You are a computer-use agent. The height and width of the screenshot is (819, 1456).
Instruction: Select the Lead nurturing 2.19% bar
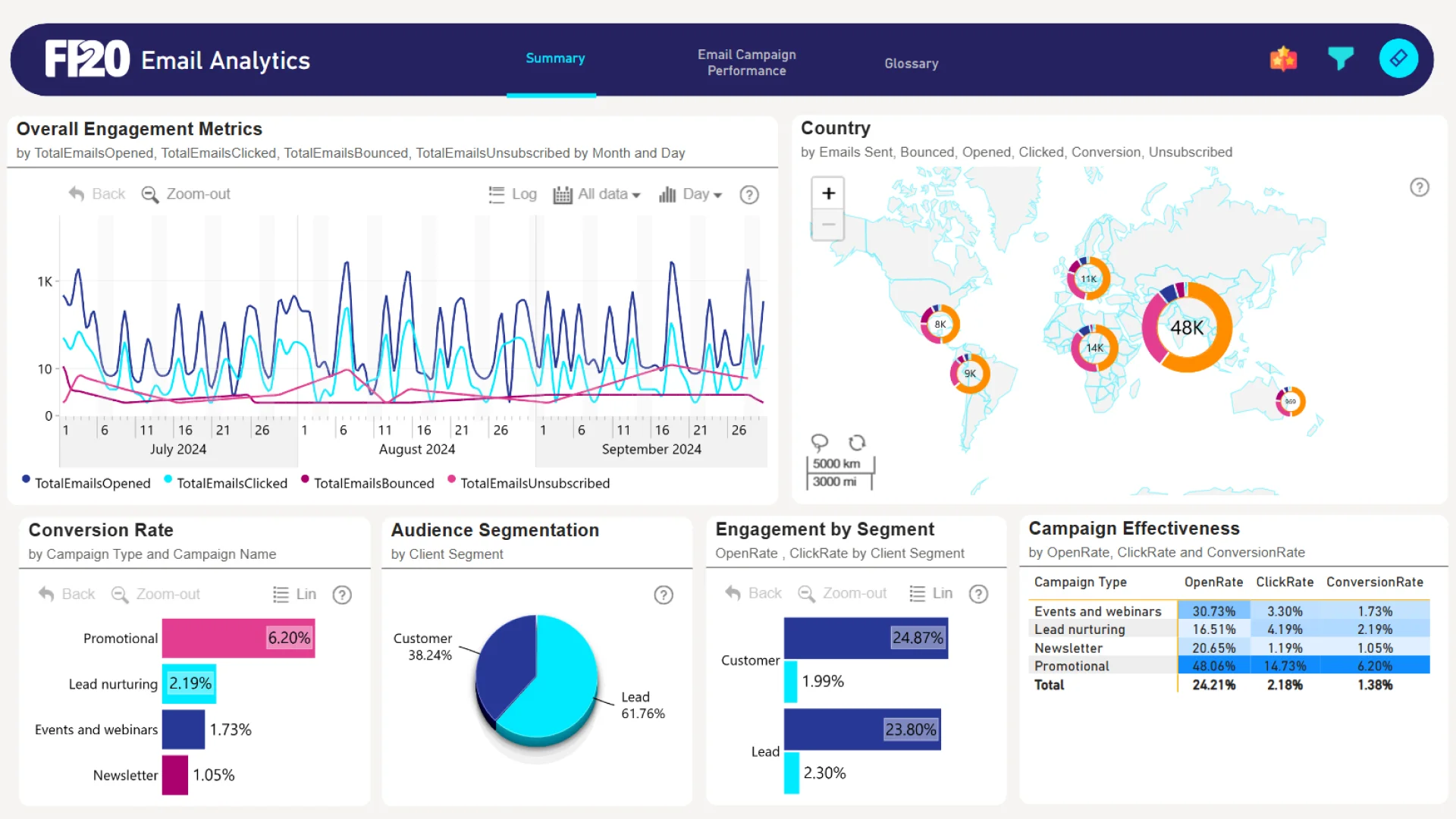point(189,684)
